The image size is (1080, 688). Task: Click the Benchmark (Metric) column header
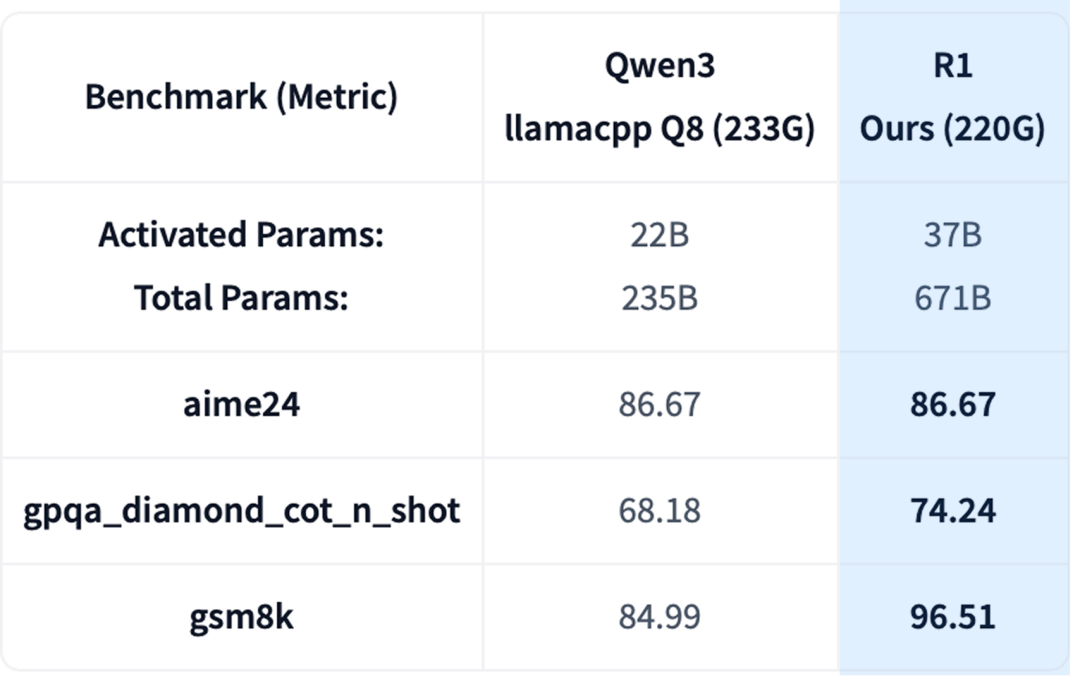coord(241,97)
